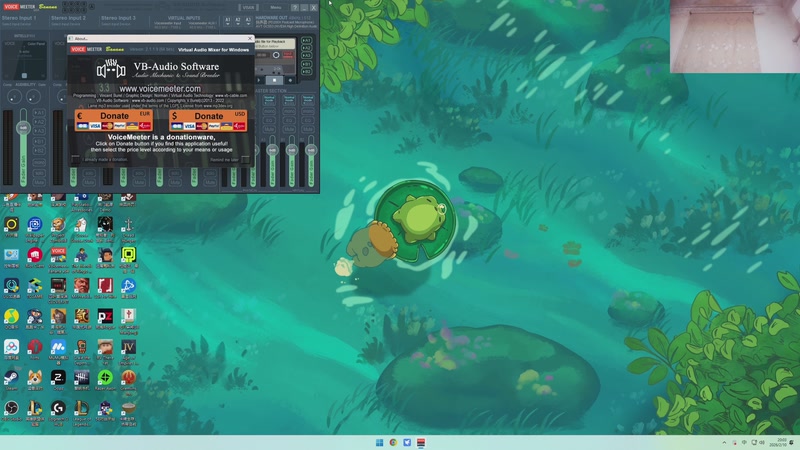Open Age of Empires IV desktop icon

click(129, 347)
